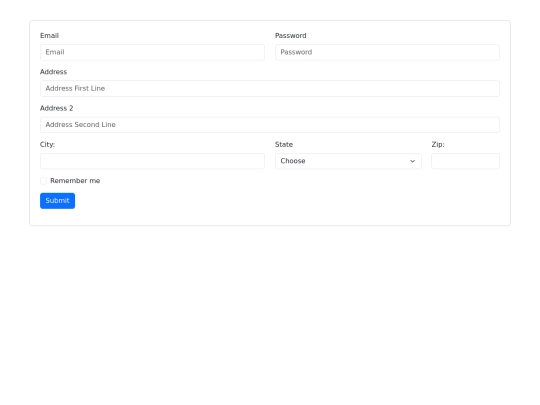The width and height of the screenshot is (540, 405).
Task: Select the Address First Line field
Action: (270, 89)
